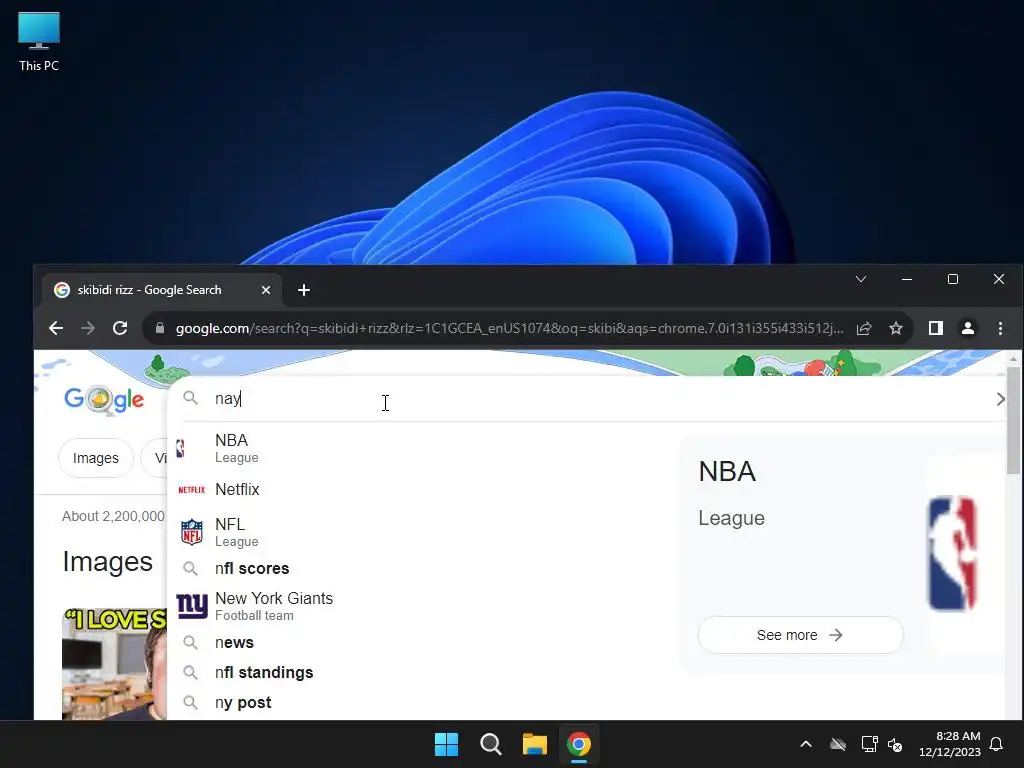This screenshot has width=1024, height=768.
Task: Open taskbar Search
Action: tap(490, 744)
